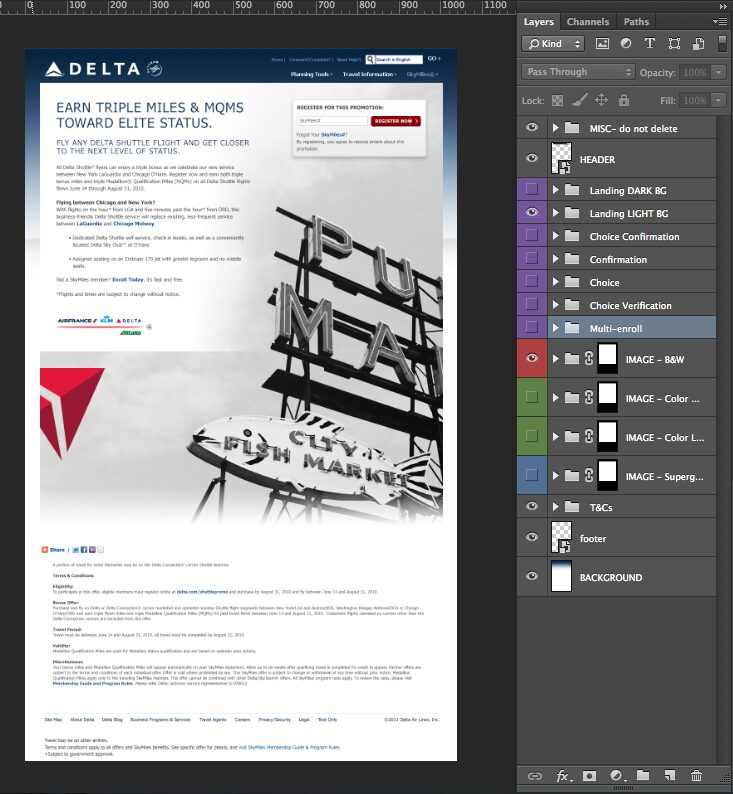The image size is (733, 794).
Task: Switch to the Channels tab
Action: (588, 22)
